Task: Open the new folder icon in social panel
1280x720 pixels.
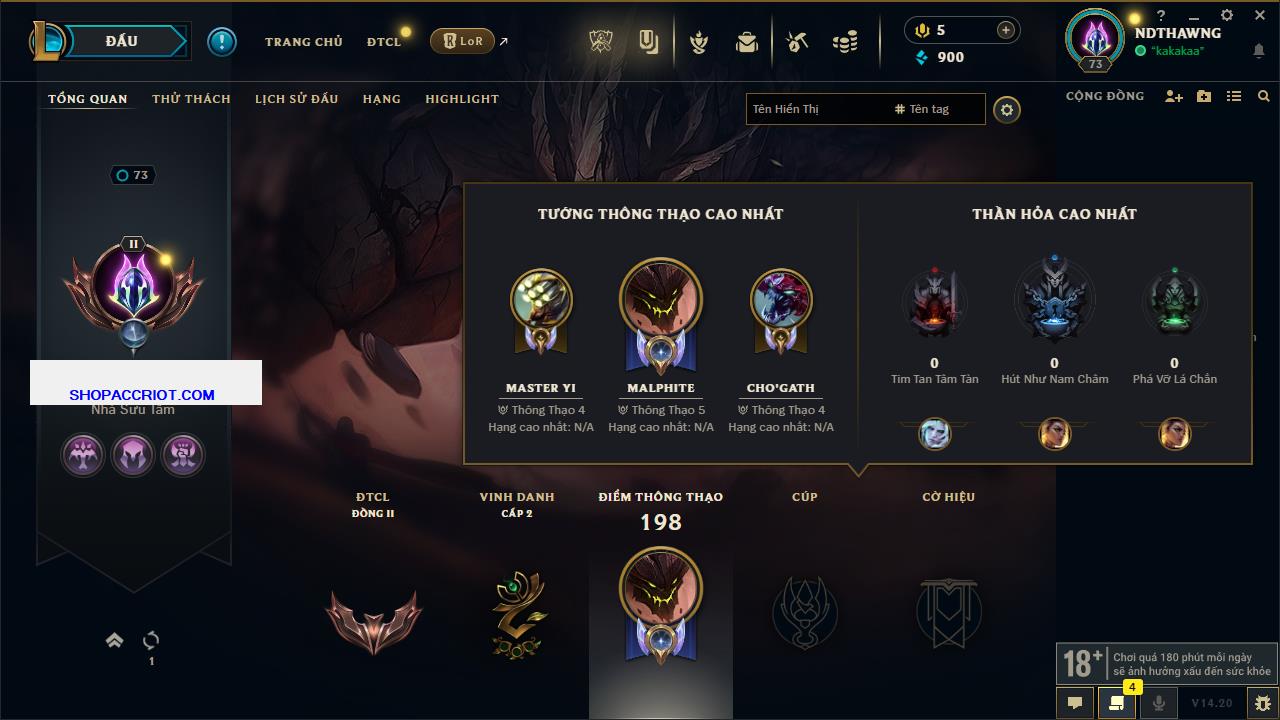Action: click(1204, 96)
